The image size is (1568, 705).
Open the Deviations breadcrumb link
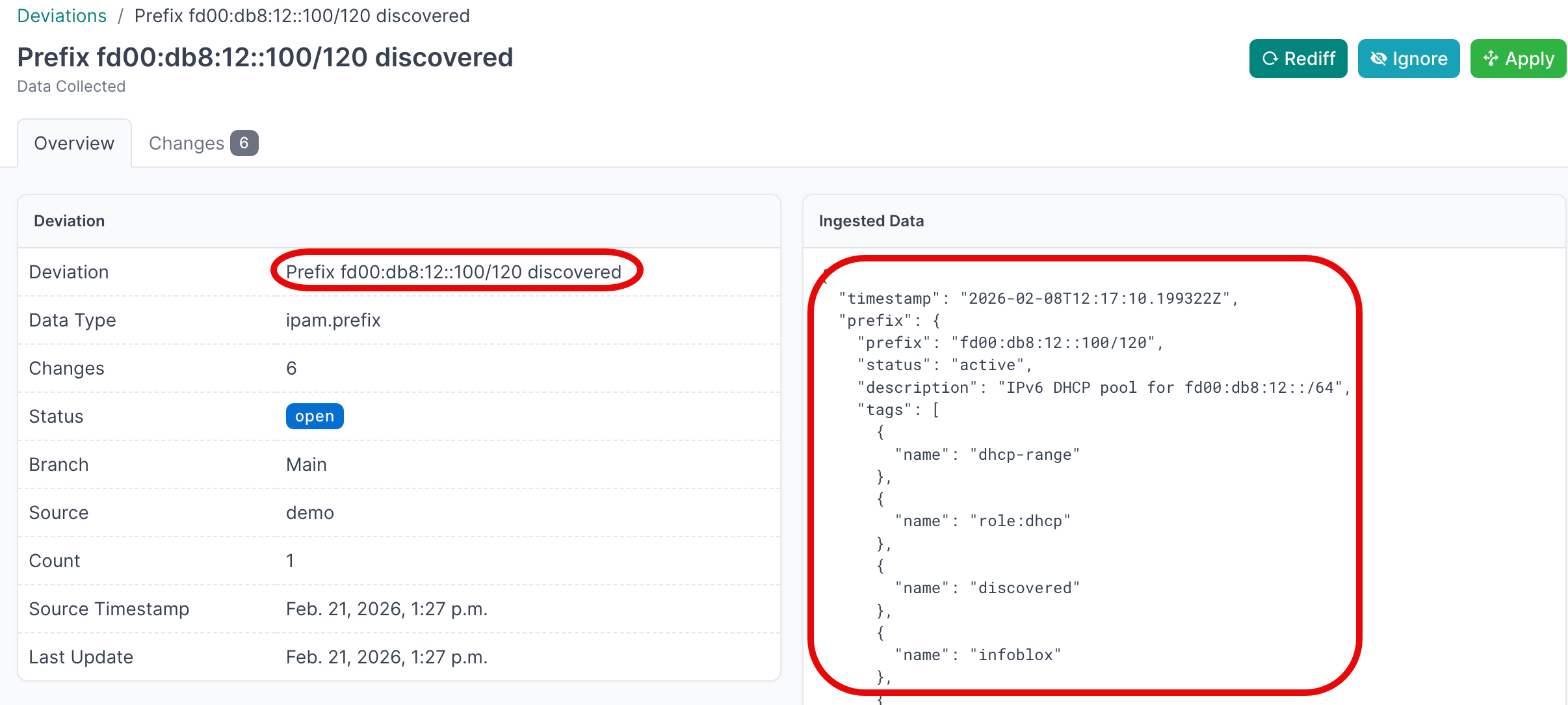[x=62, y=15]
